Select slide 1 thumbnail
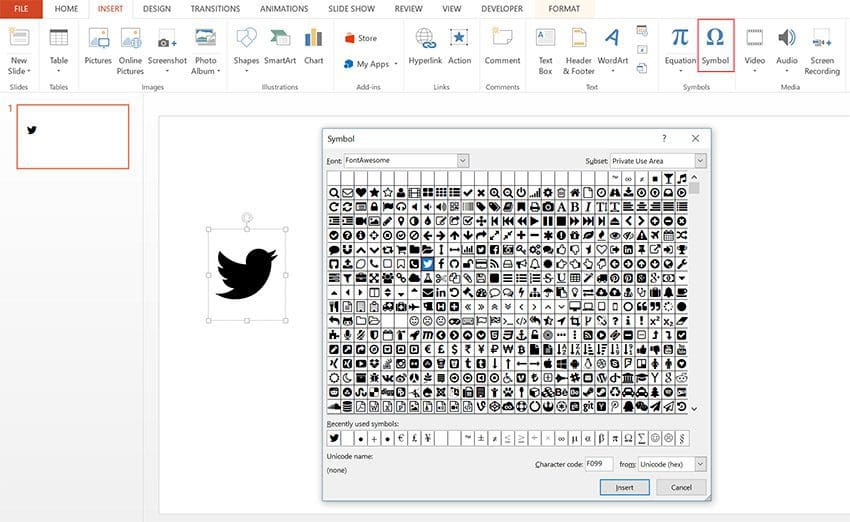This screenshot has width=850, height=522. click(x=74, y=136)
